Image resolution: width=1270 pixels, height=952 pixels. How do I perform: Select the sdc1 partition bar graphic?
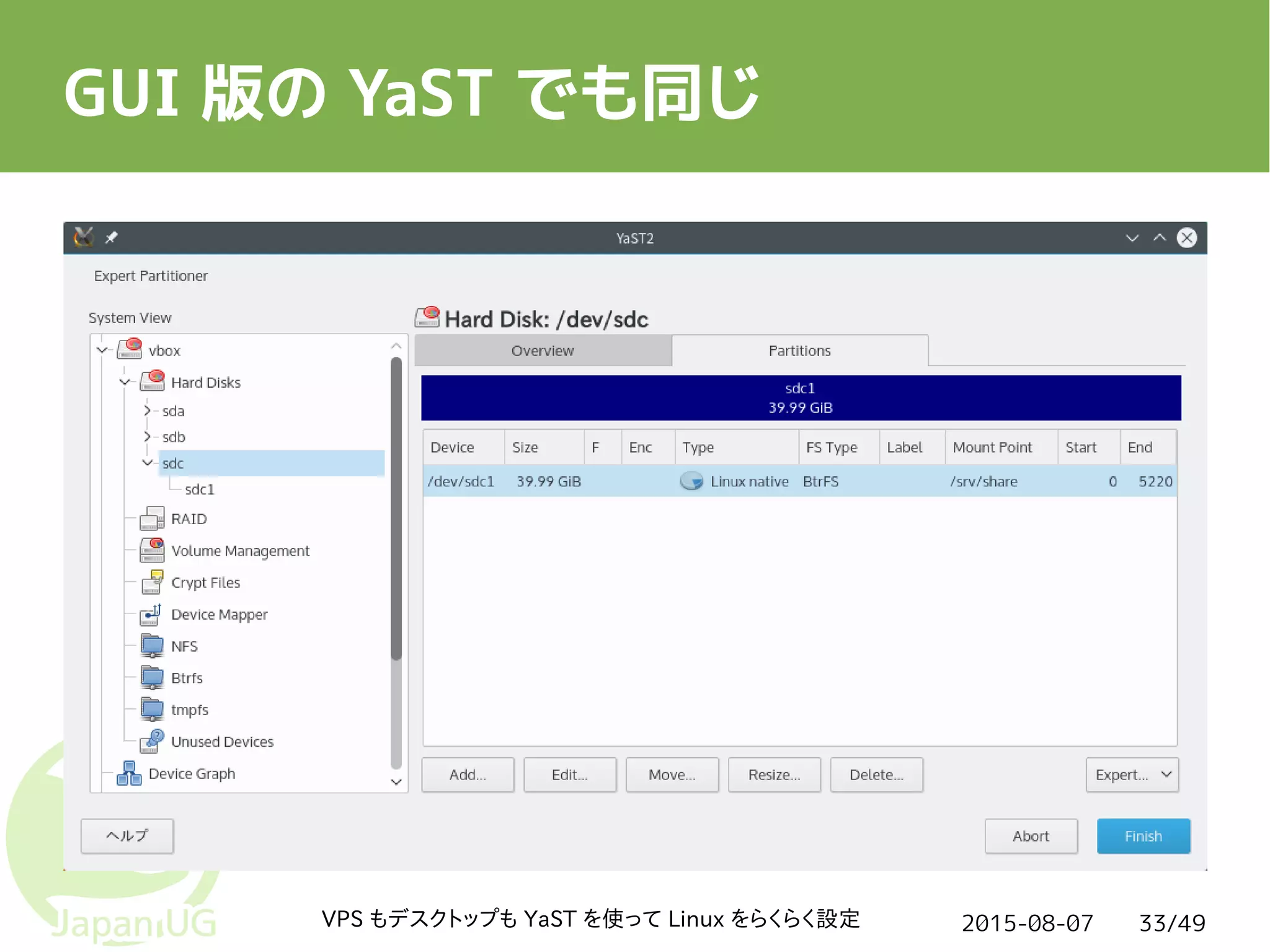pos(801,398)
